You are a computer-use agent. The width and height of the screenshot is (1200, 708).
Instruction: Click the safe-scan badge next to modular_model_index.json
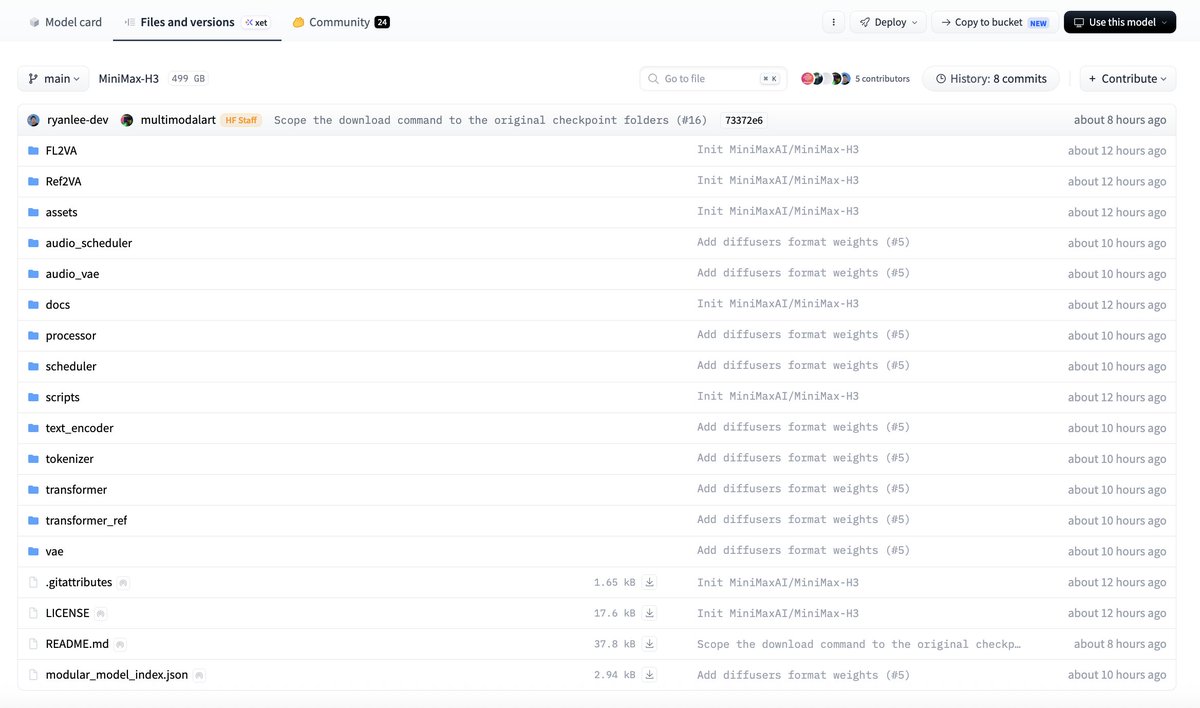[199, 676]
